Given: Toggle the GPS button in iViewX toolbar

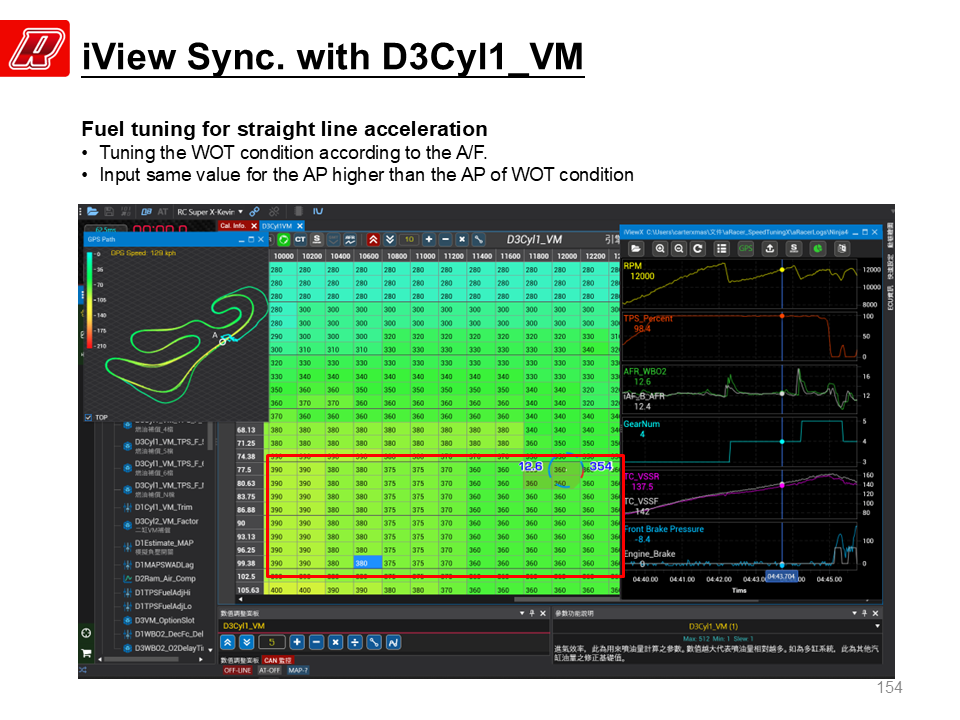Looking at the screenshot, I should coord(746,249).
